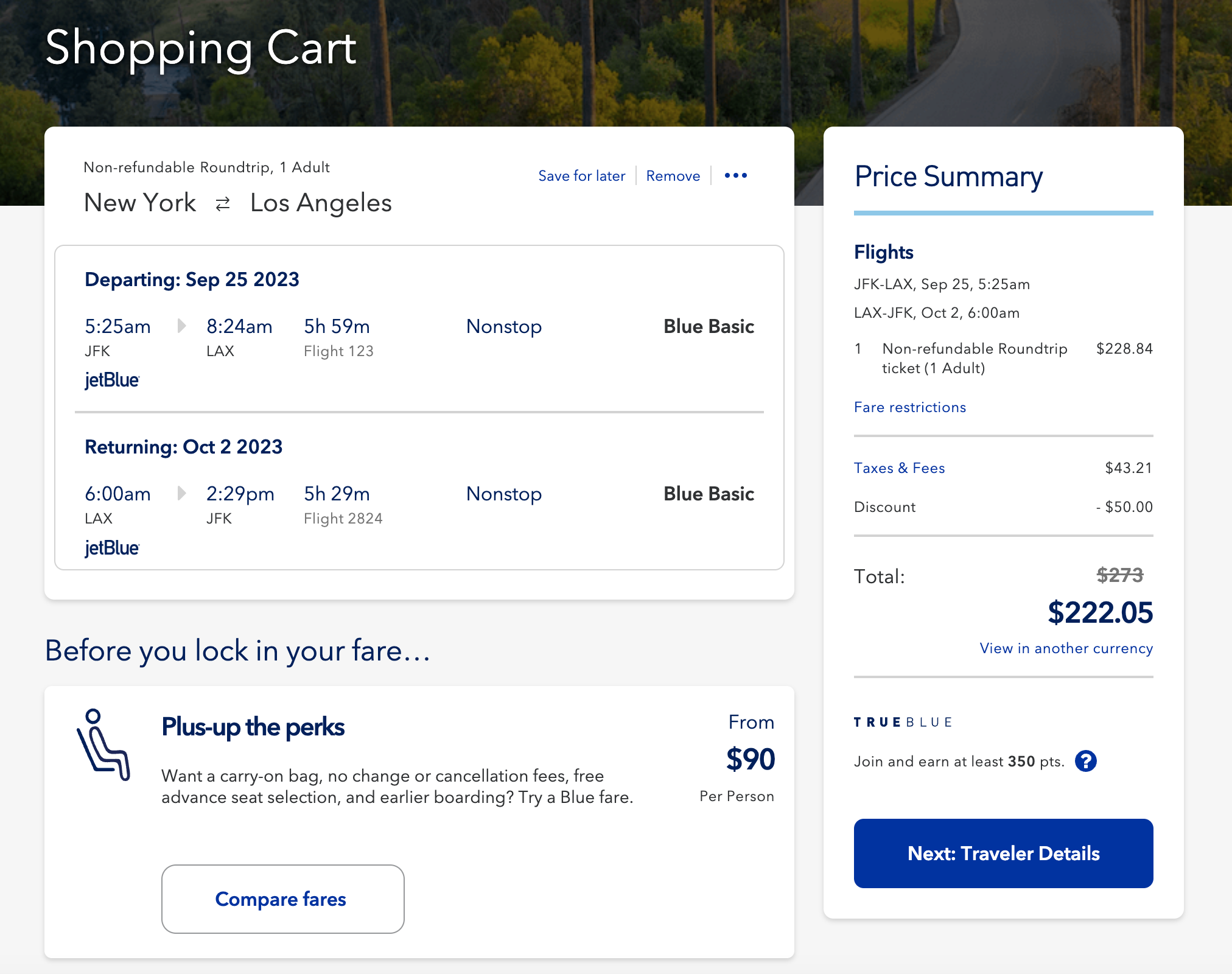
Task: Select the Plus-up the perks heading
Action: point(253,727)
